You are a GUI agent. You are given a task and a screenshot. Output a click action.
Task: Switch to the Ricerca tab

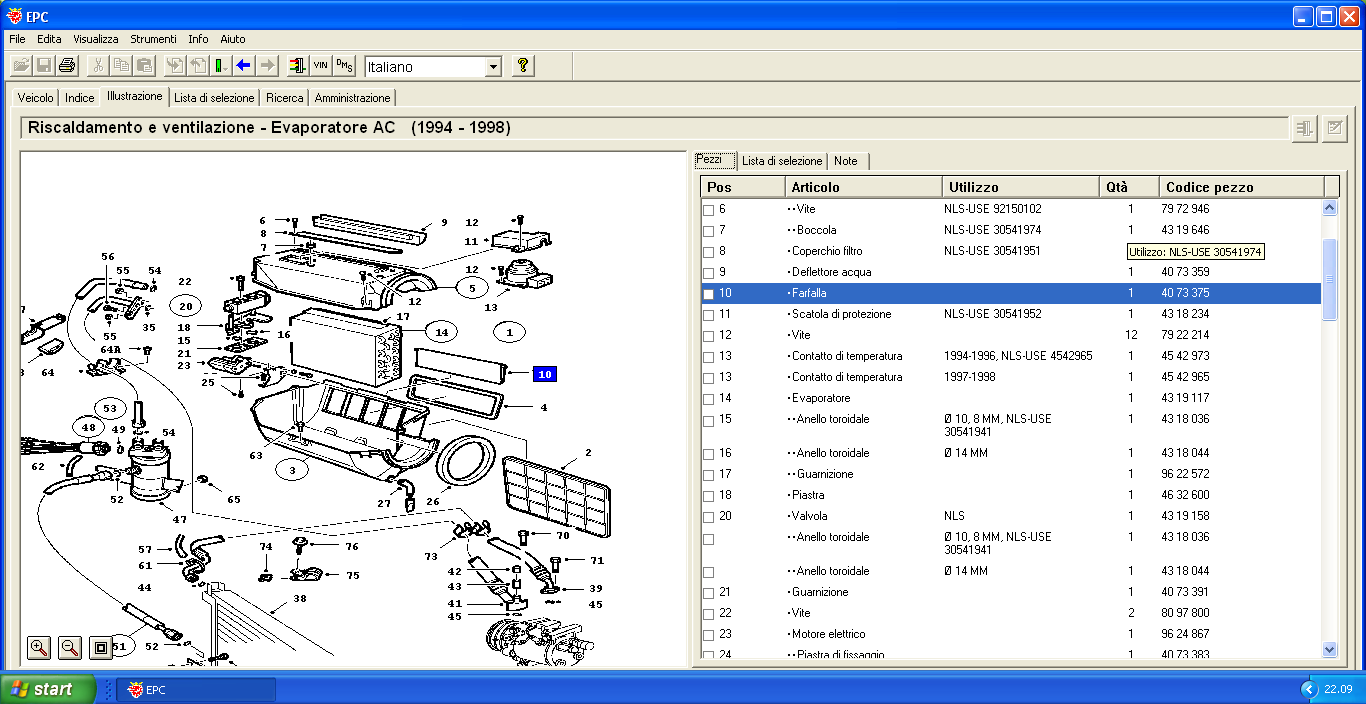tap(285, 98)
